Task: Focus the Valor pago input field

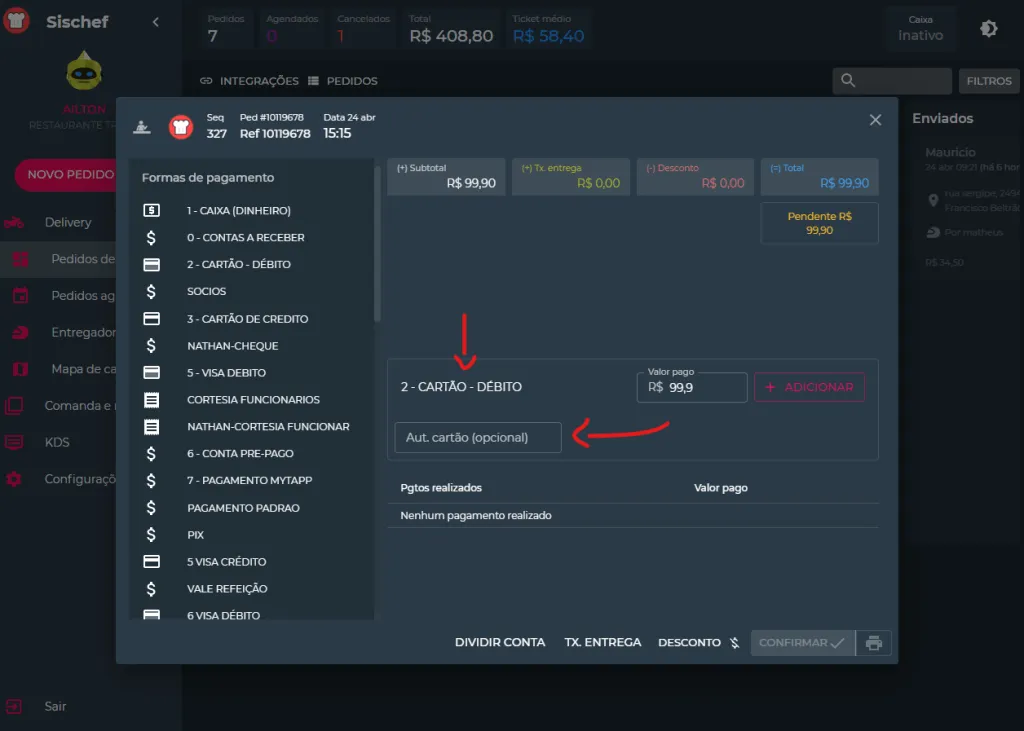Action: 692,387
